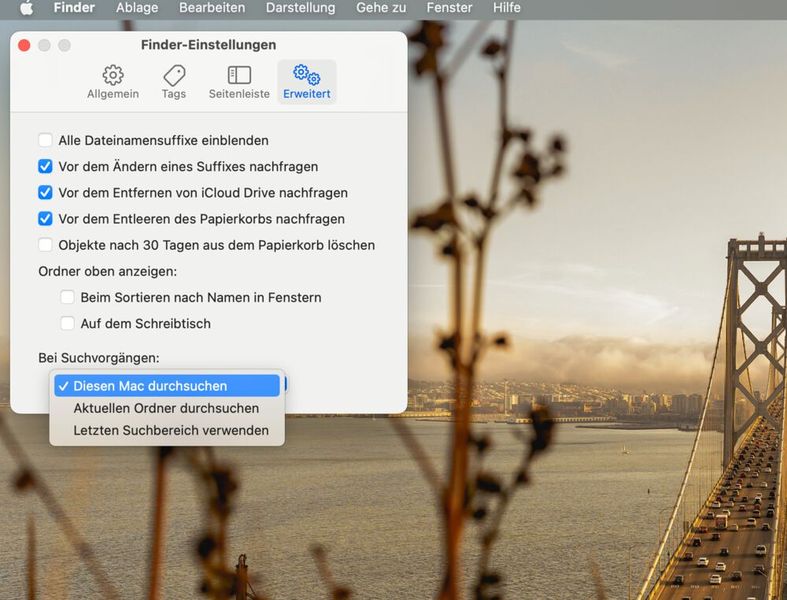The width and height of the screenshot is (787, 600).
Task: Switch to the Allgemein settings tab
Action: click(113, 82)
